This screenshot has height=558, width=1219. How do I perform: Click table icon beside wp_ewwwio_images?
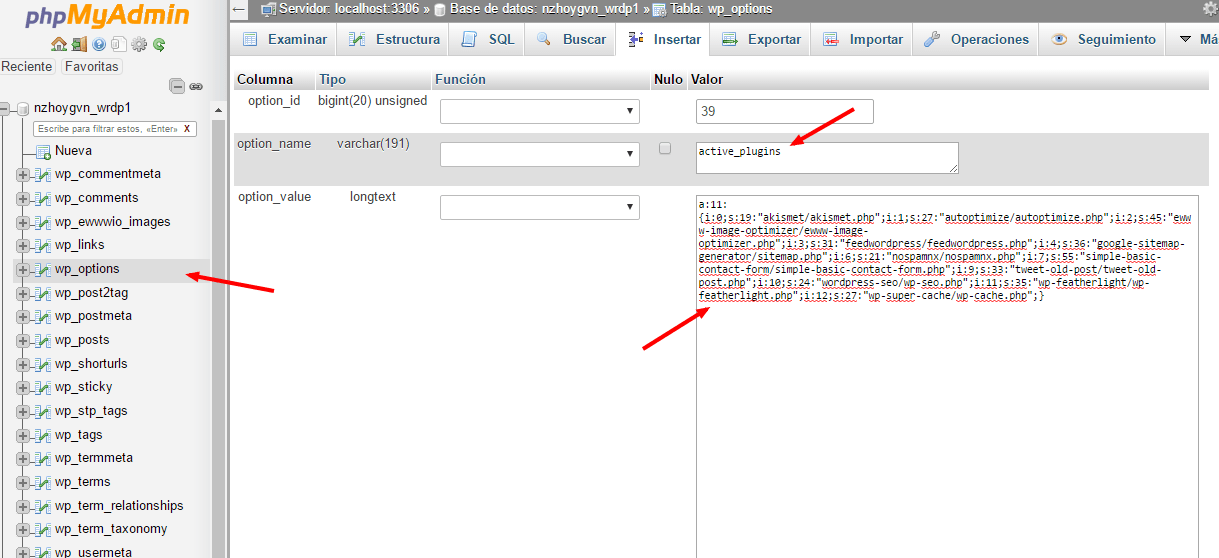pos(42,222)
